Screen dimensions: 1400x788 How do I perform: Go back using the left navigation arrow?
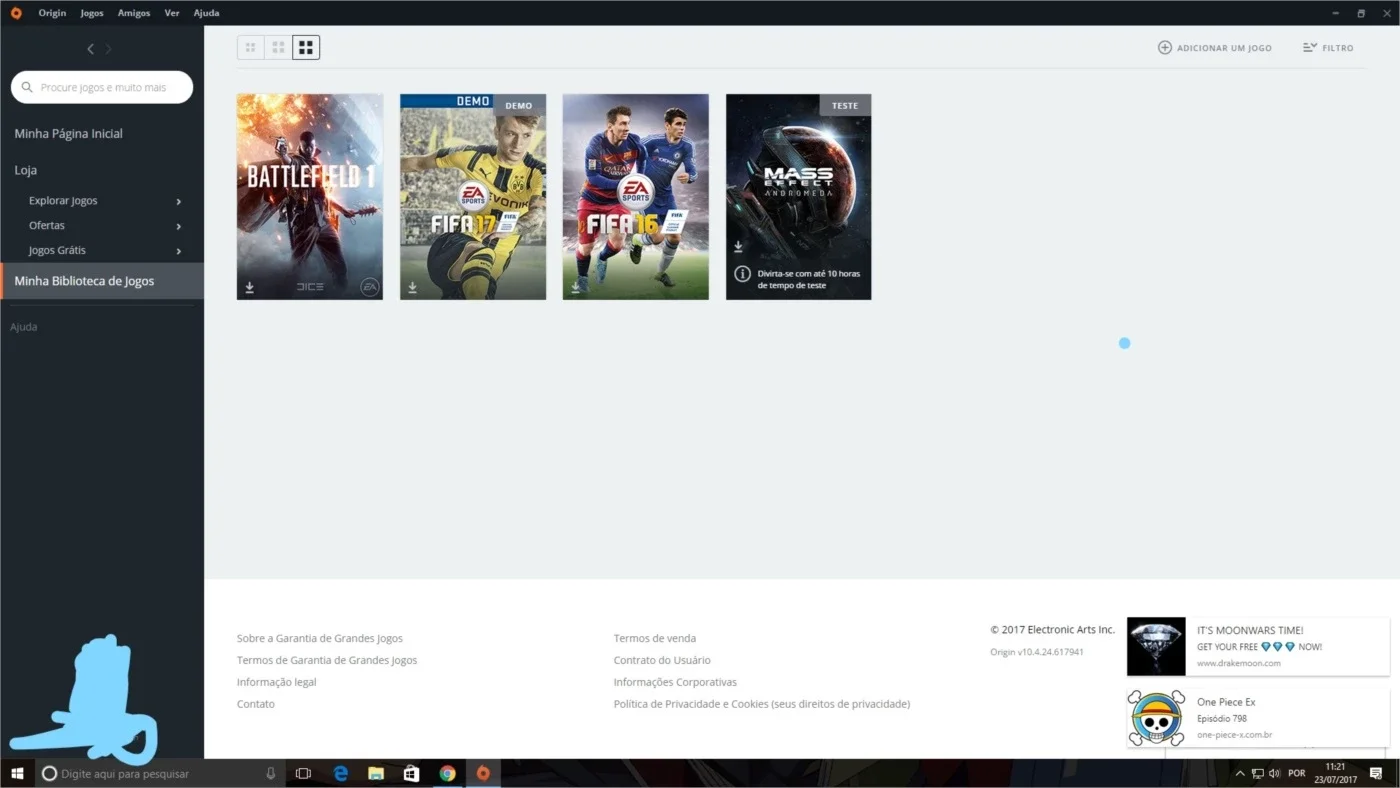click(x=90, y=49)
